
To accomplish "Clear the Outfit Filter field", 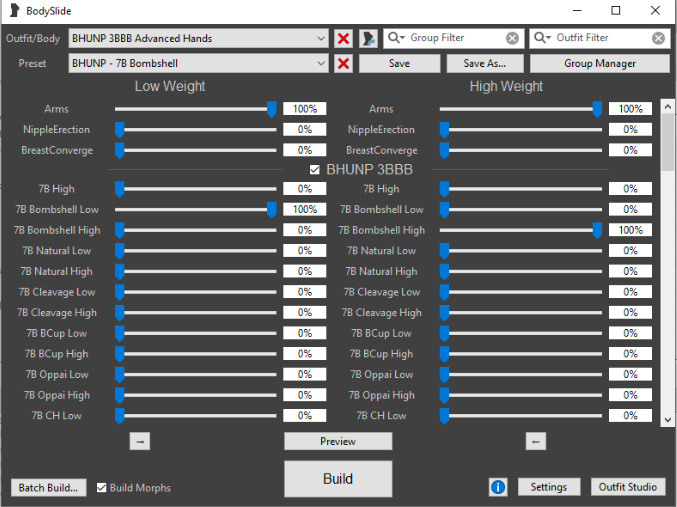I will coord(658,38).
